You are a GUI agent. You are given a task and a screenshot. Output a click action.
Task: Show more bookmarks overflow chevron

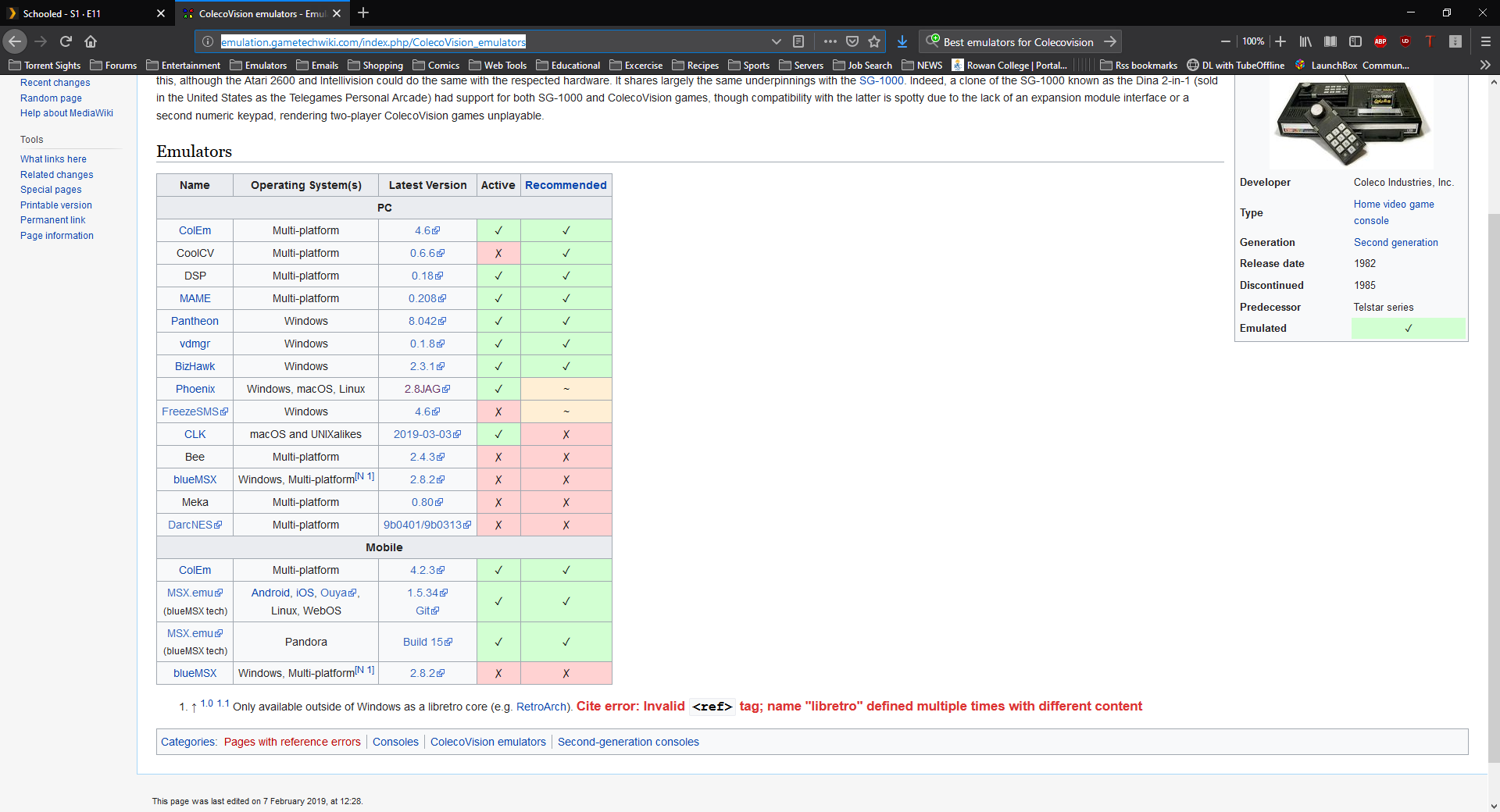click(1485, 65)
